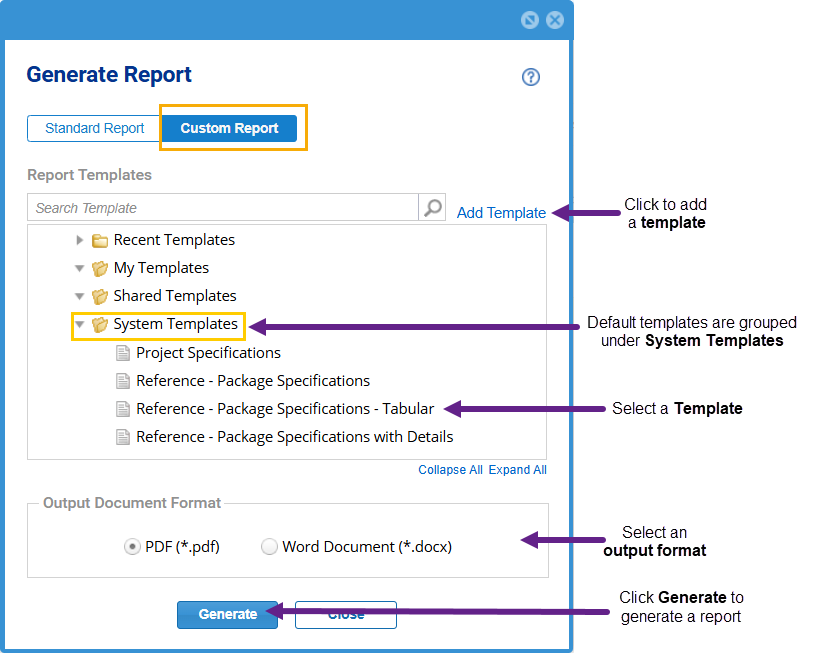813x653 pixels.
Task: Open the Add Template link
Action: click(x=501, y=212)
